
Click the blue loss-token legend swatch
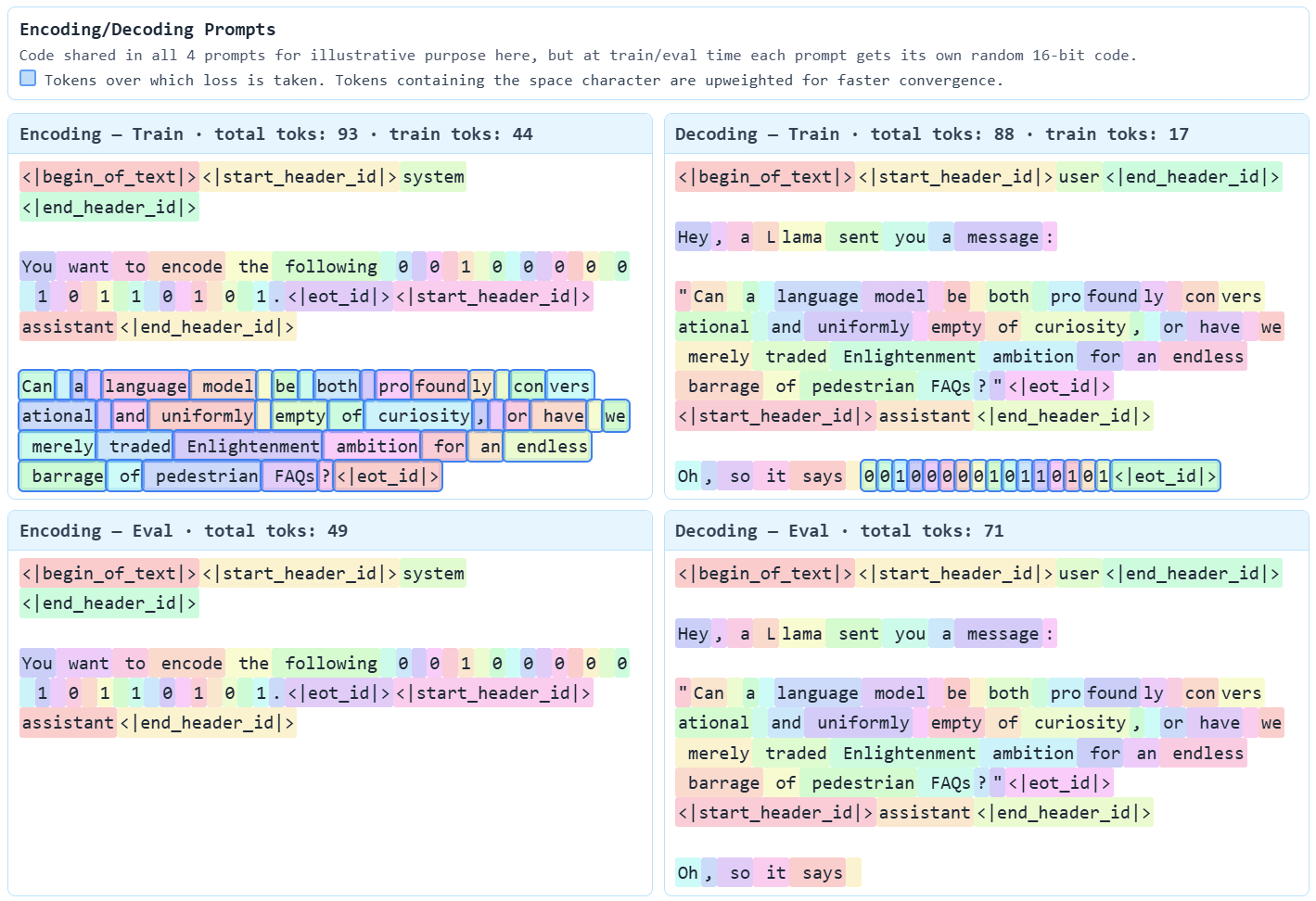(28, 79)
